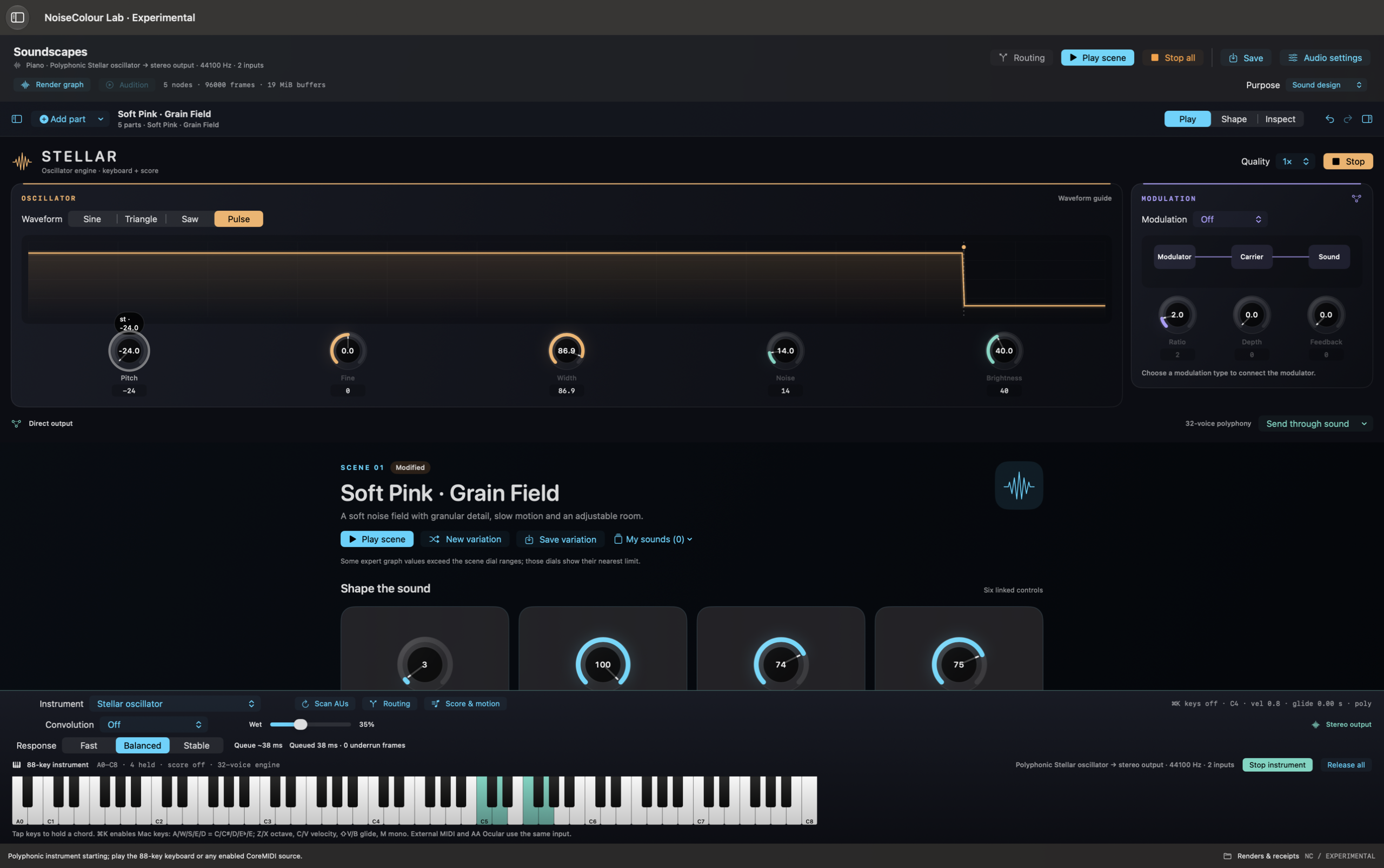Image resolution: width=1384 pixels, height=868 pixels.
Task: Save the project from the header
Action: click(1246, 57)
